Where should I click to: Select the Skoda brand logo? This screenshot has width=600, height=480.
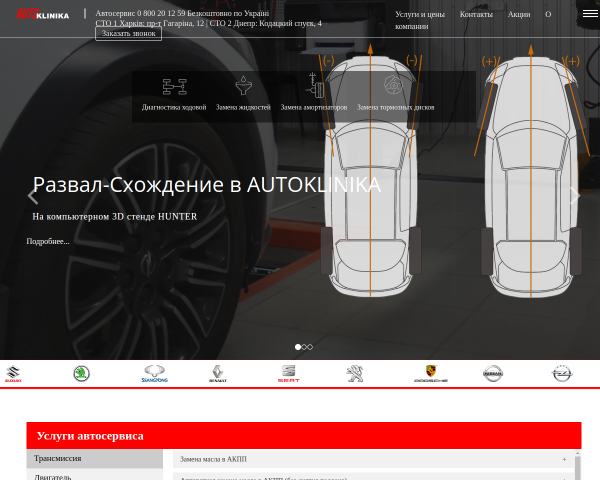82,374
